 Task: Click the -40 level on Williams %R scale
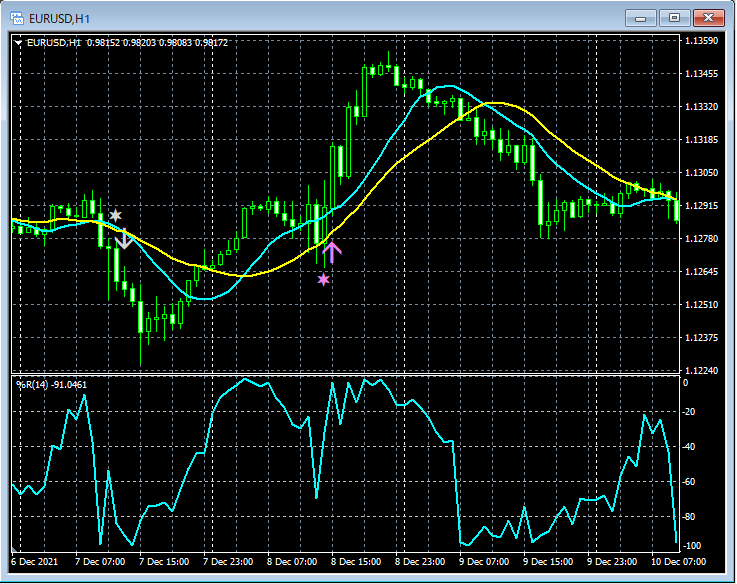pyautogui.click(x=689, y=447)
